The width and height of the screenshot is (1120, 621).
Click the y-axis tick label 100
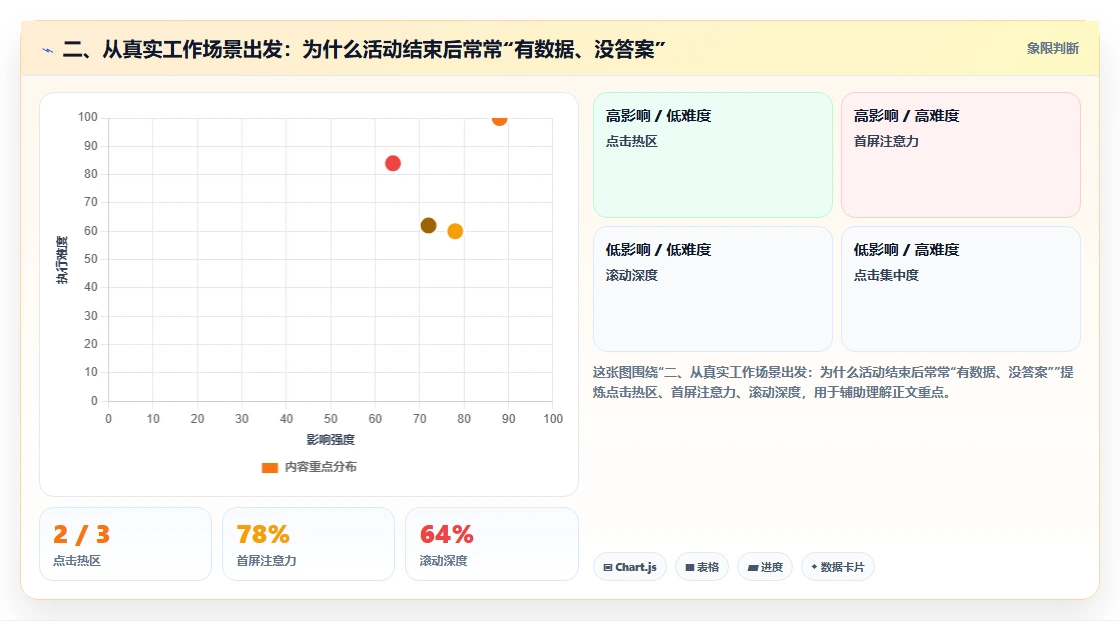pyautogui.click(x=88, y=117)
